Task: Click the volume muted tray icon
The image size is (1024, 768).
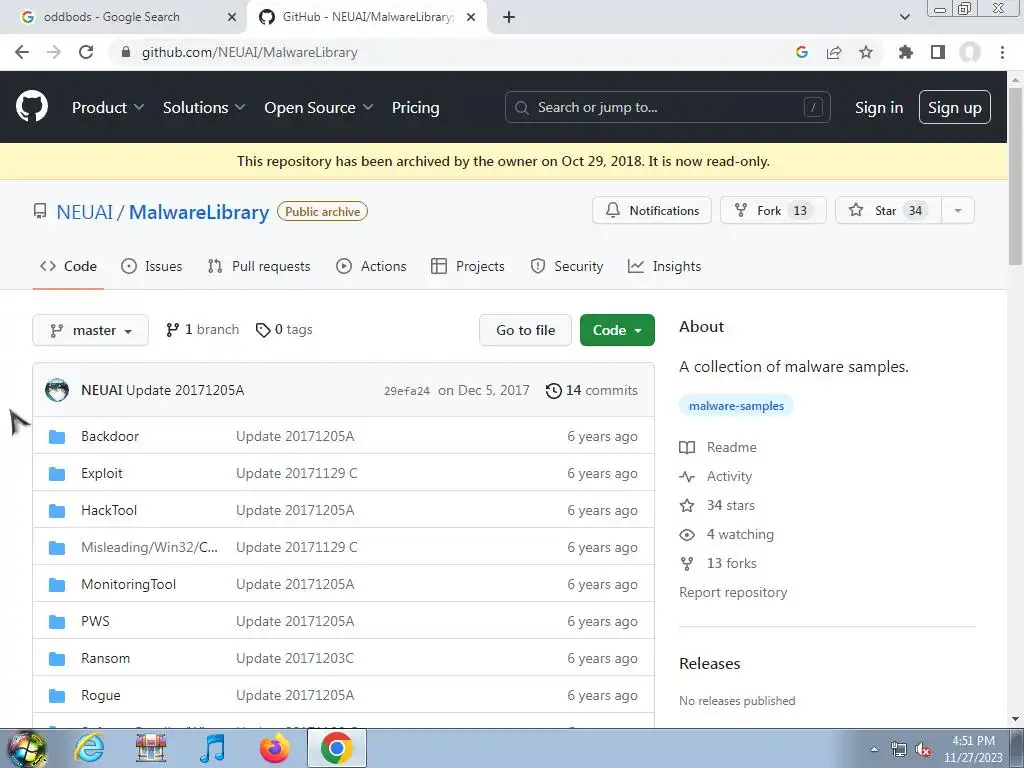Action: point(923,750)
